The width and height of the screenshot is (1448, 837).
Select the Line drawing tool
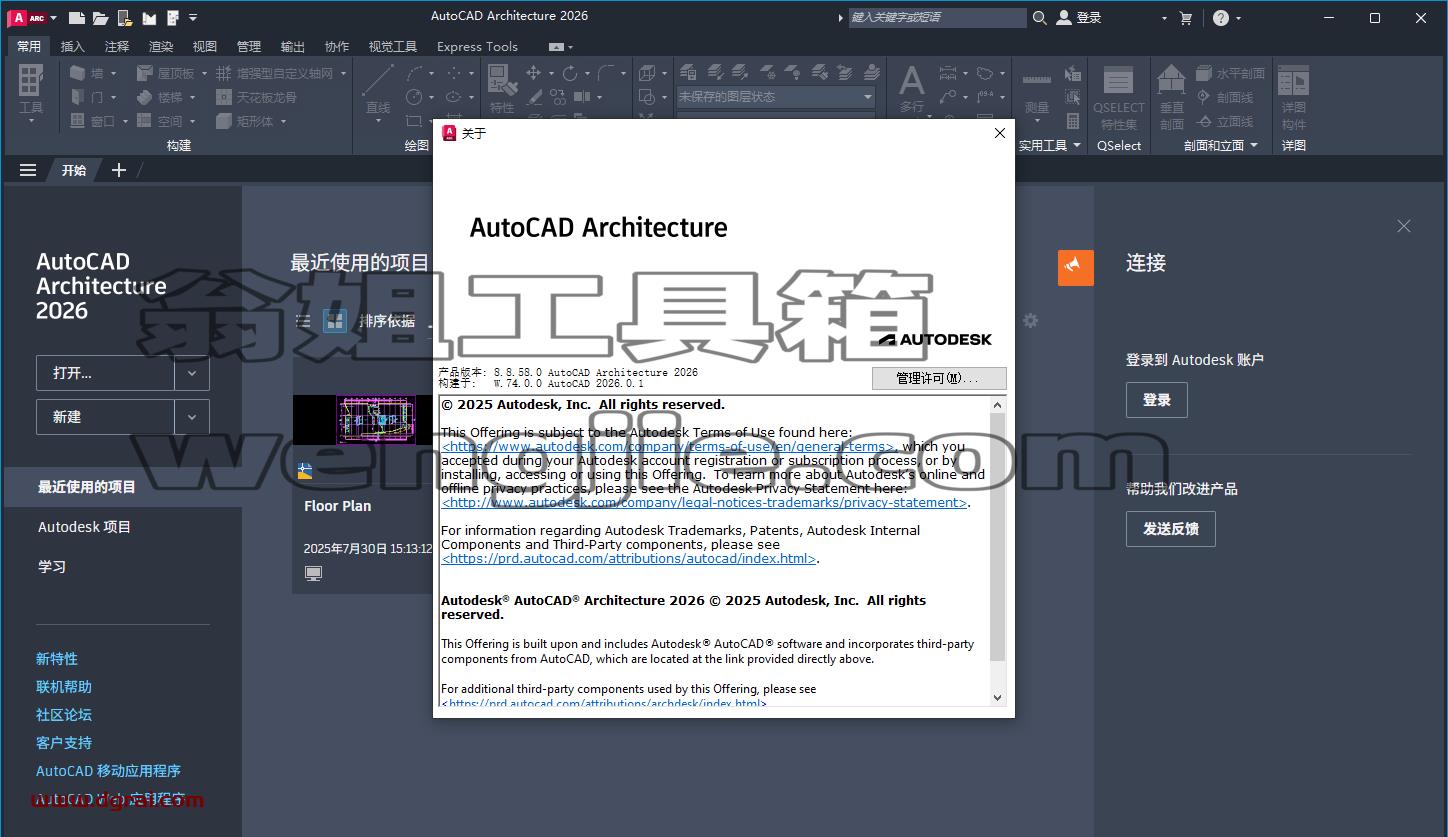click(x=378, y=90)
